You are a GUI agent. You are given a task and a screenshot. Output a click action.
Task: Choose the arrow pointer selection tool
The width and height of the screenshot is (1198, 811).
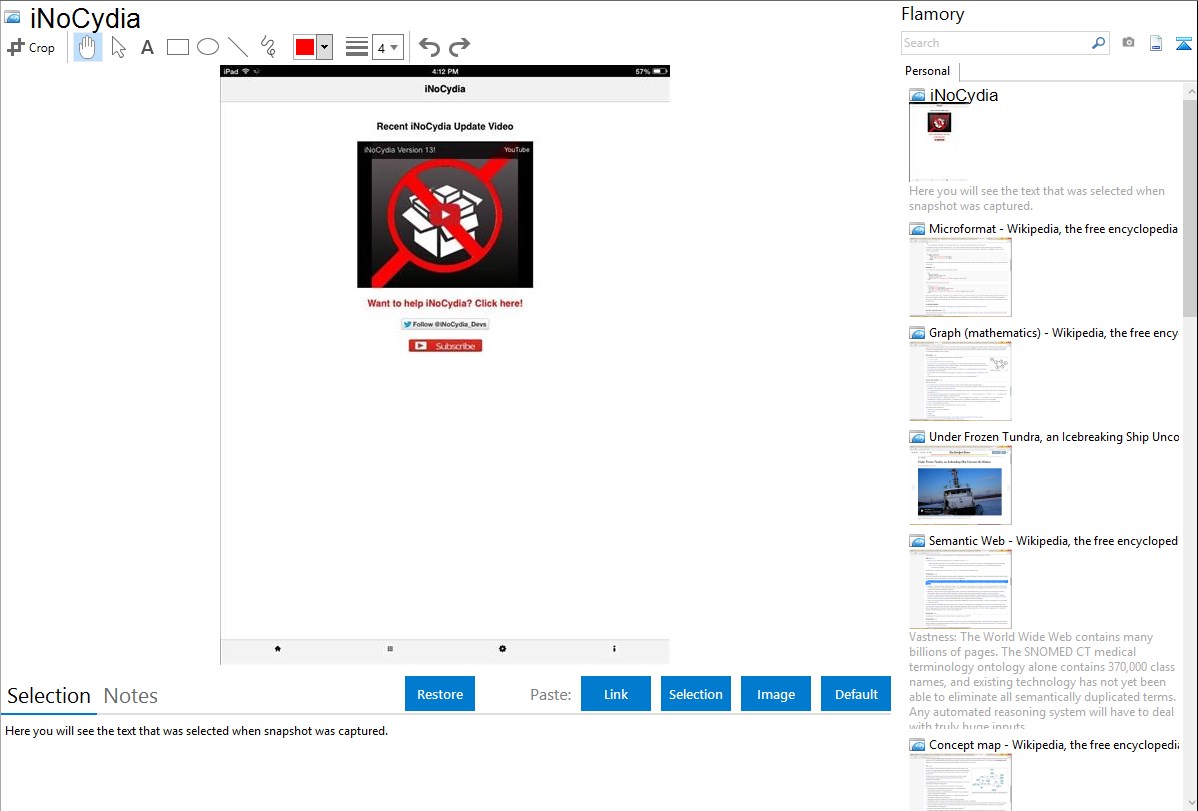118,47
